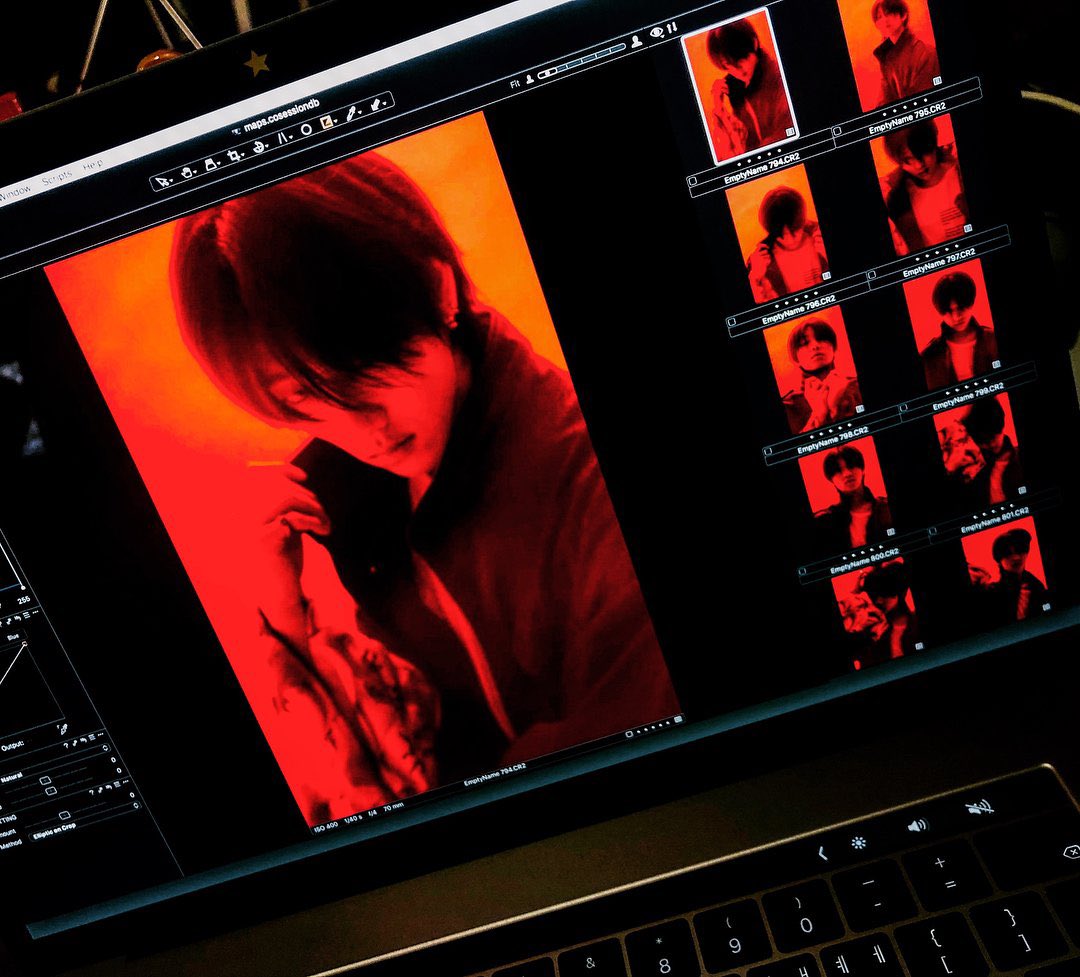Adjust the vignetting Amount slider
The image size is (1080, 977).
(x=65, y=815)
